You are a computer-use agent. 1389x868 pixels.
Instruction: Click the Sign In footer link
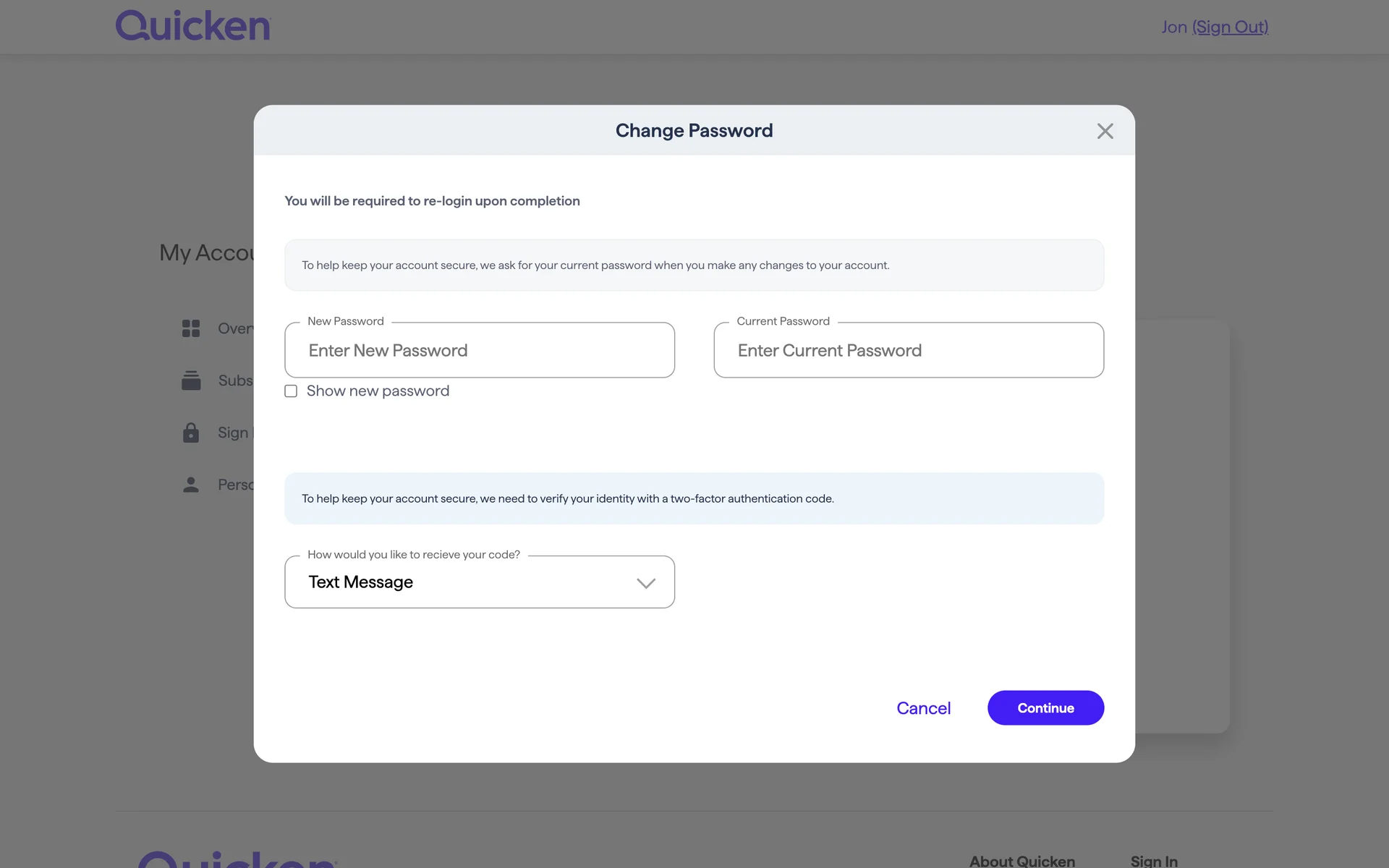coord(1154,860)
